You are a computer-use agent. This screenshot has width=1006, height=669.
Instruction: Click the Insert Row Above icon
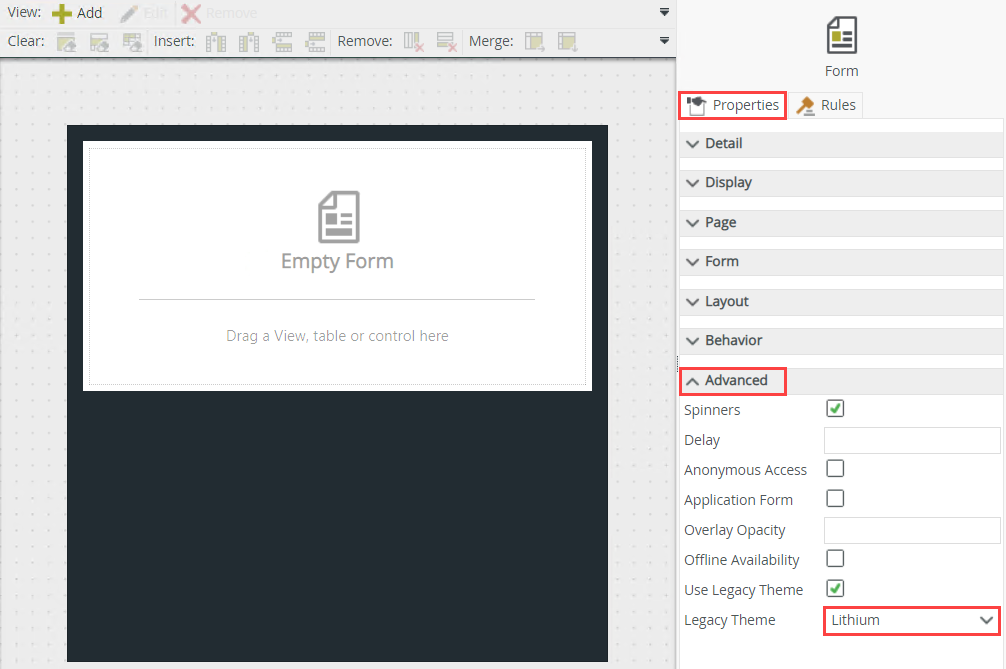point(285,41)
